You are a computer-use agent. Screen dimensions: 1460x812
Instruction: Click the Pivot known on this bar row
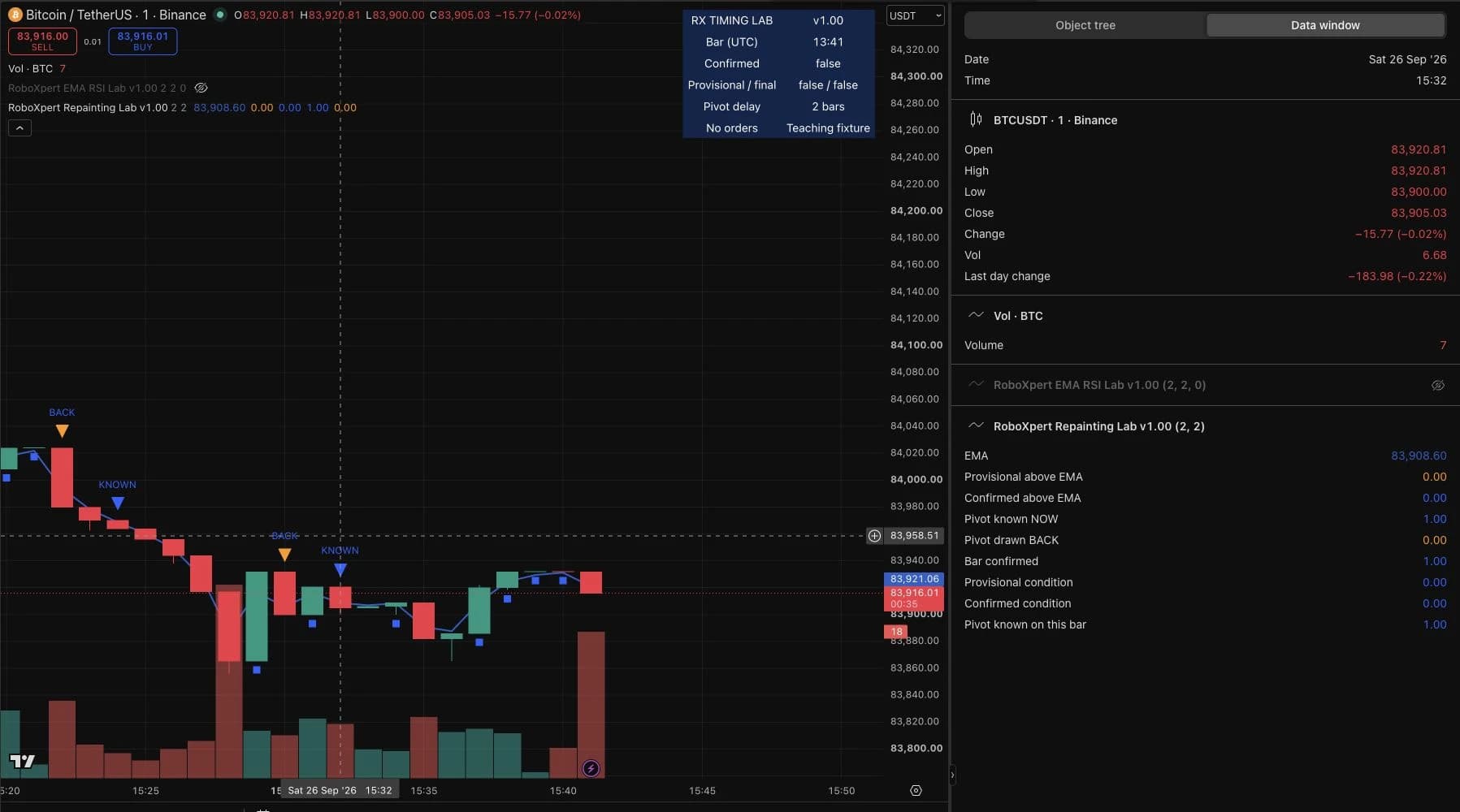click(1205, 624)
